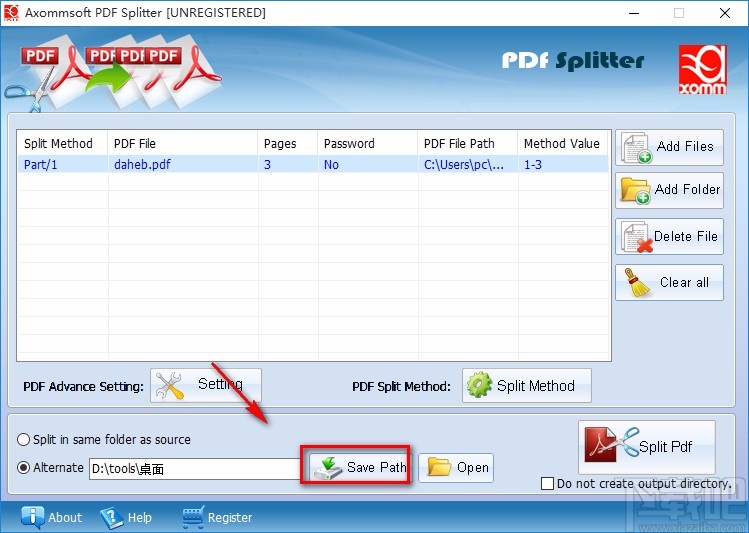
Task: Click the Part/1 split method cell
Action: click(x=41, y=165)
